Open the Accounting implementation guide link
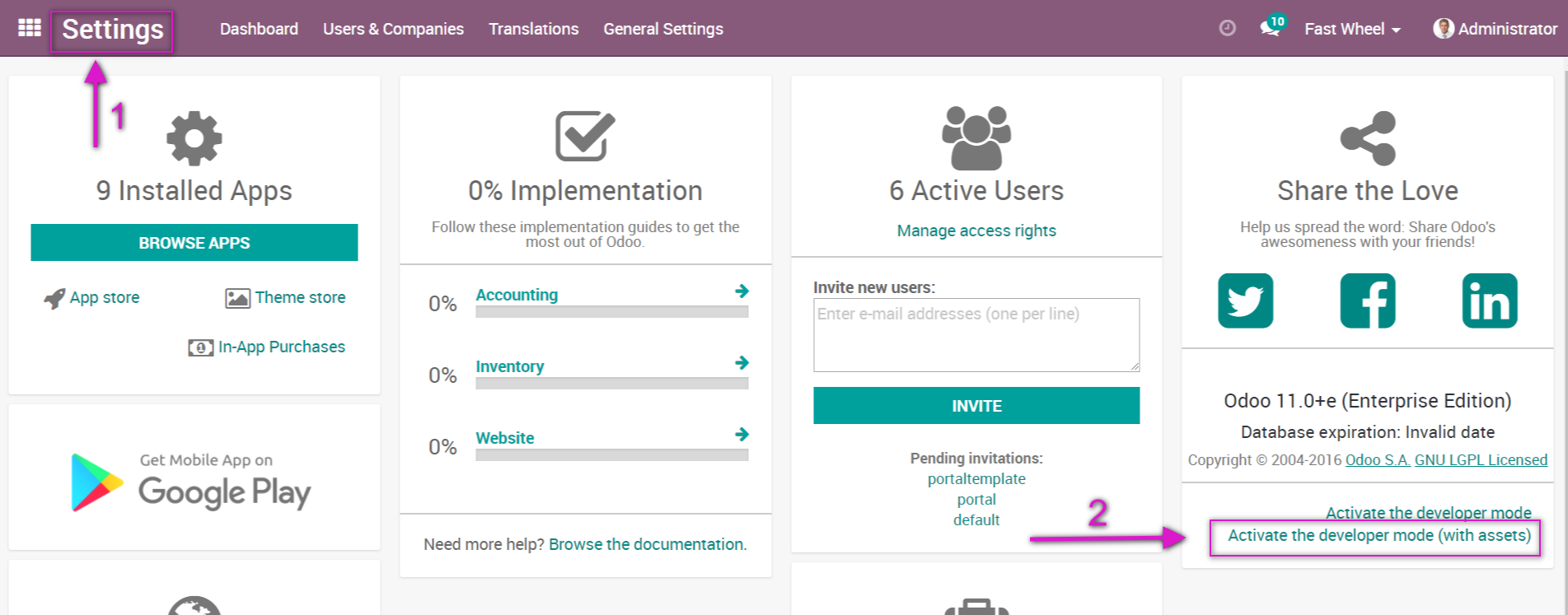 click(517, 295)
